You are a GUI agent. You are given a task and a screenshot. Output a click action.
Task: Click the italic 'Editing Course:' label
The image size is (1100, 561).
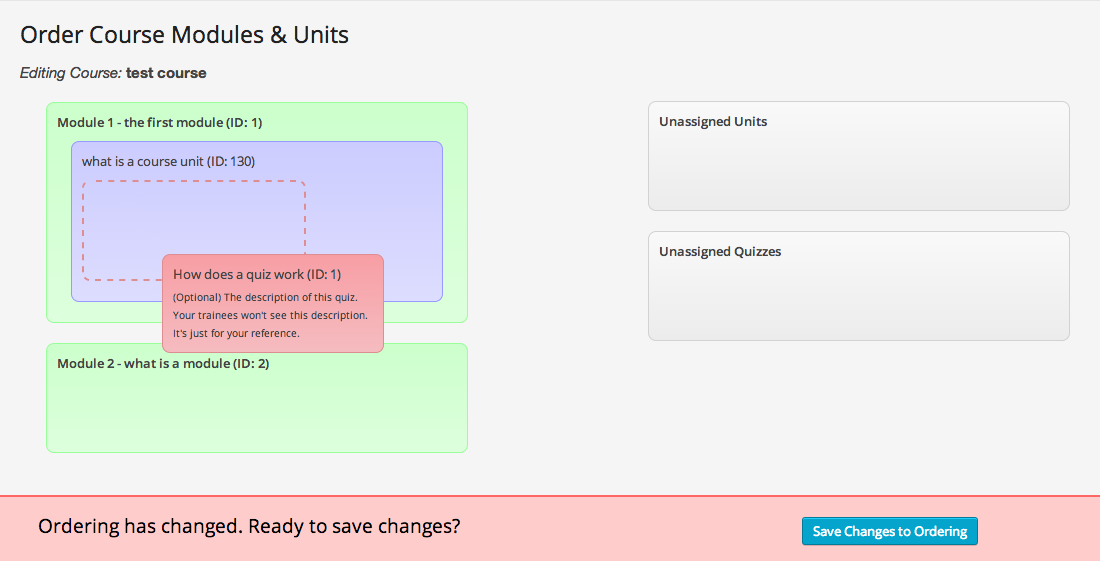70,73
